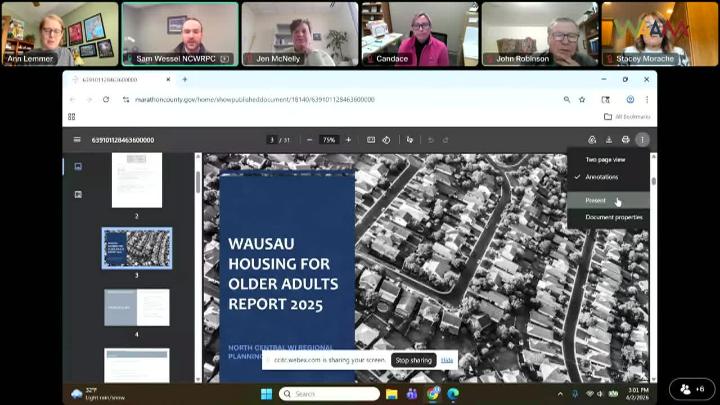
Task: Open page 2 thumbnail
Action: coord(137,180)
